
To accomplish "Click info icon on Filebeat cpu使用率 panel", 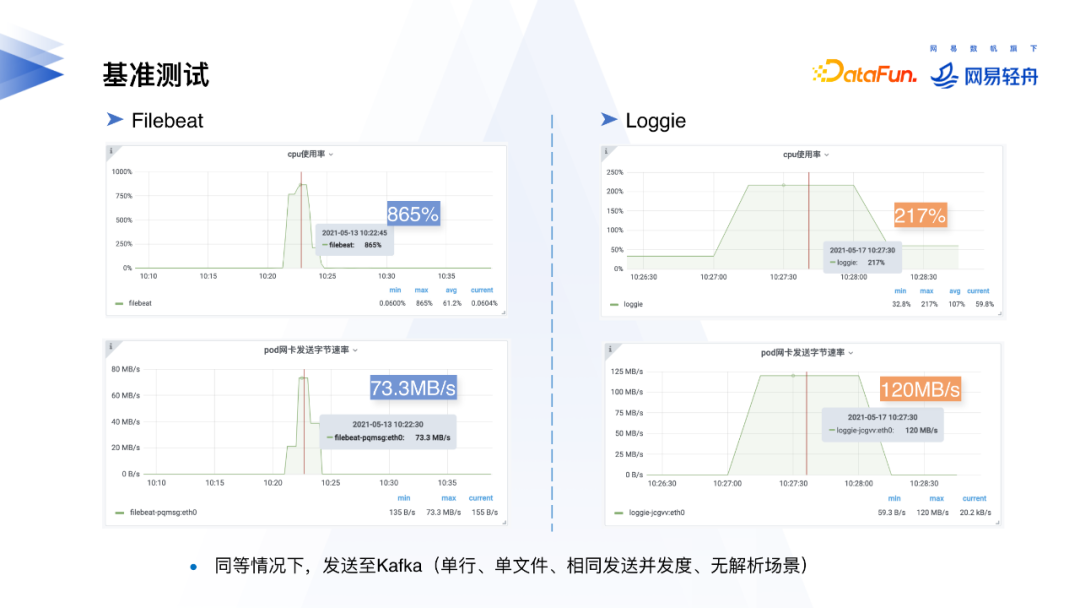I will [111, 151].
